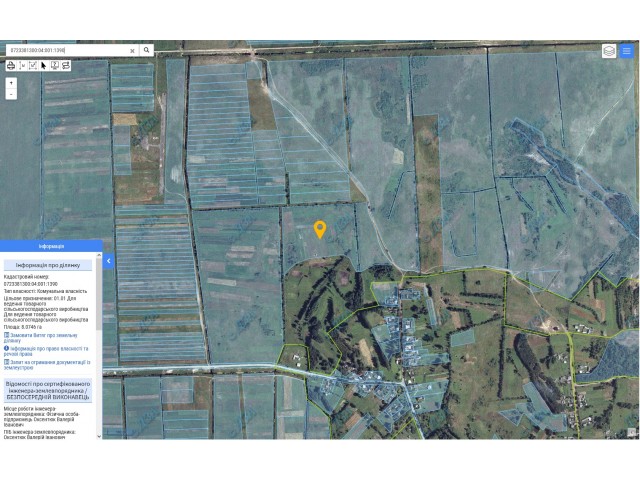This screenshot has height=480, width=640.
Task: Click Відомості про сертифікованого інженера header
Action: [48, 390]
